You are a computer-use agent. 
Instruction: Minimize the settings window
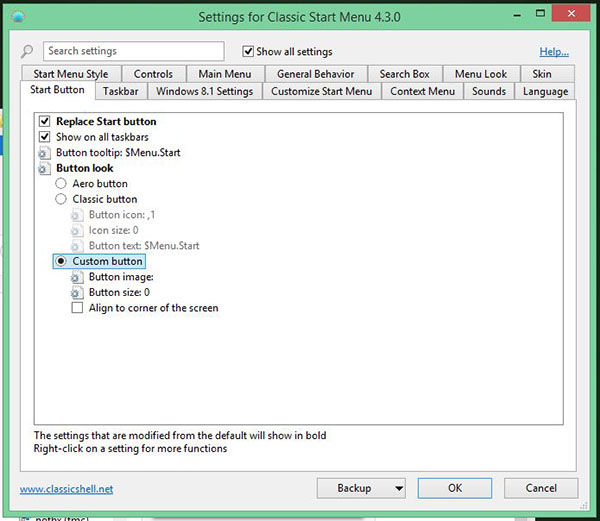coord(517,15)
